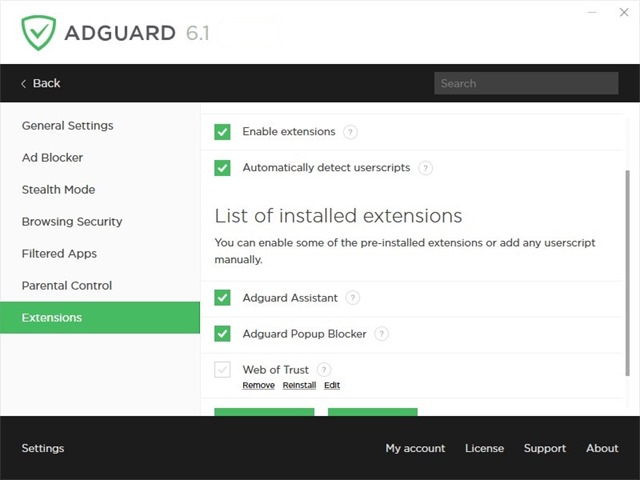
Task: Click help icon next to Adguard Assistant
Action: 352,298
